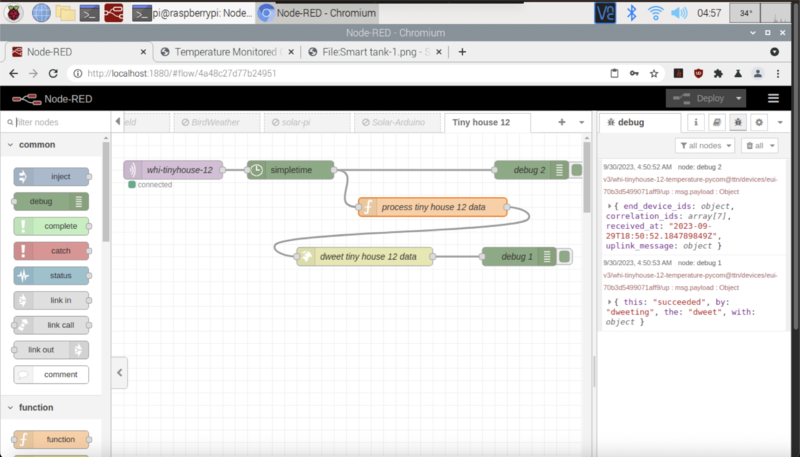Viewport: 800px width, 457px height.
Task: Switch to the Temperature Monitored browser tab
Action: click(226, 52)
